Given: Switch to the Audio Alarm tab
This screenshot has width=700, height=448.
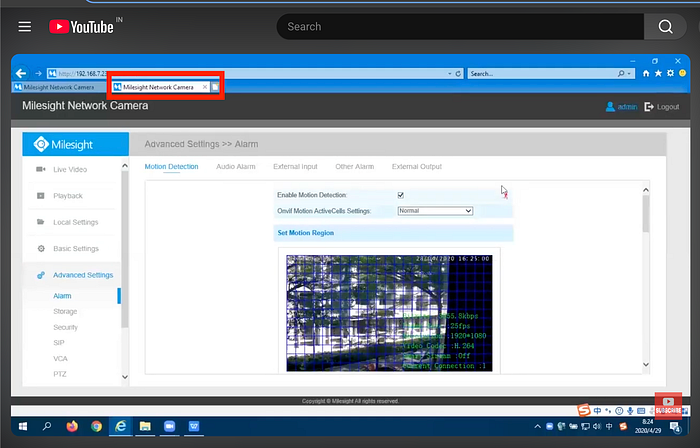Looking at the screenshot, I should 236,166.
